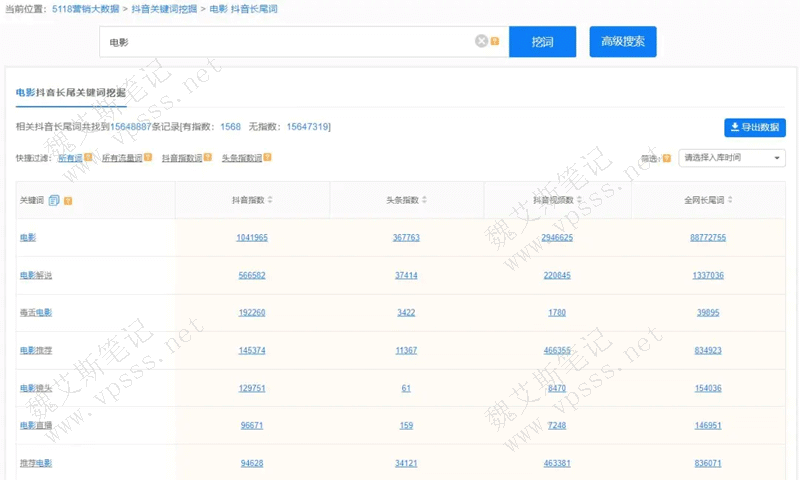
Task: Filter by 头条指数词 quick filter
Action: [241, 158]
